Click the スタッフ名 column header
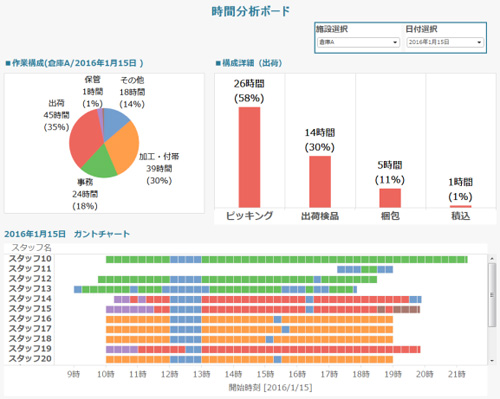 [x=32, y=247]
